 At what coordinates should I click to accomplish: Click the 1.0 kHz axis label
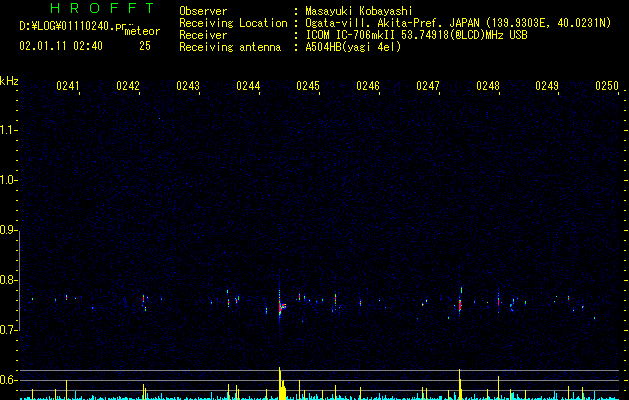[8, 180]
